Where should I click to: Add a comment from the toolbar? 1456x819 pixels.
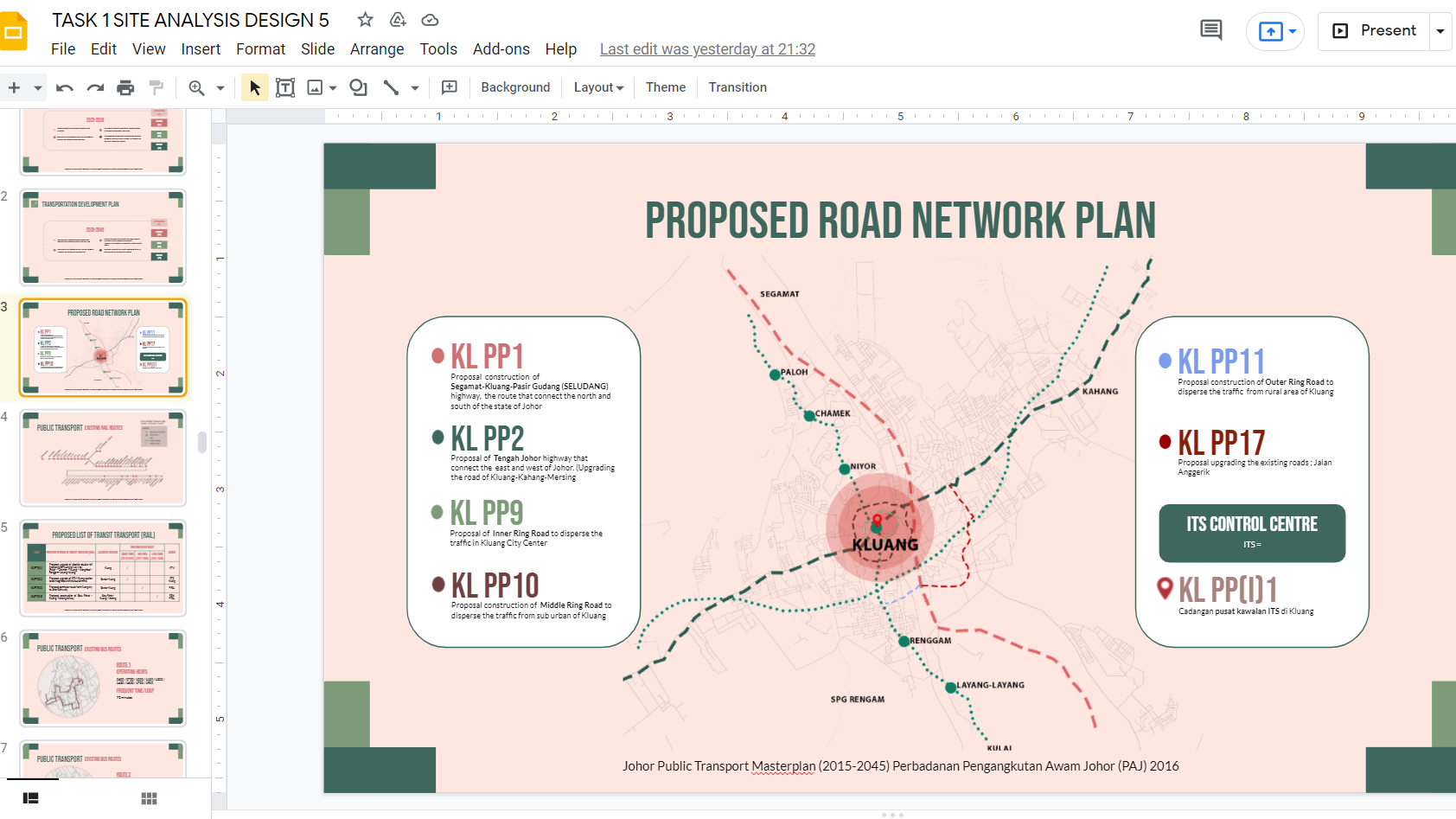[450, 87]
